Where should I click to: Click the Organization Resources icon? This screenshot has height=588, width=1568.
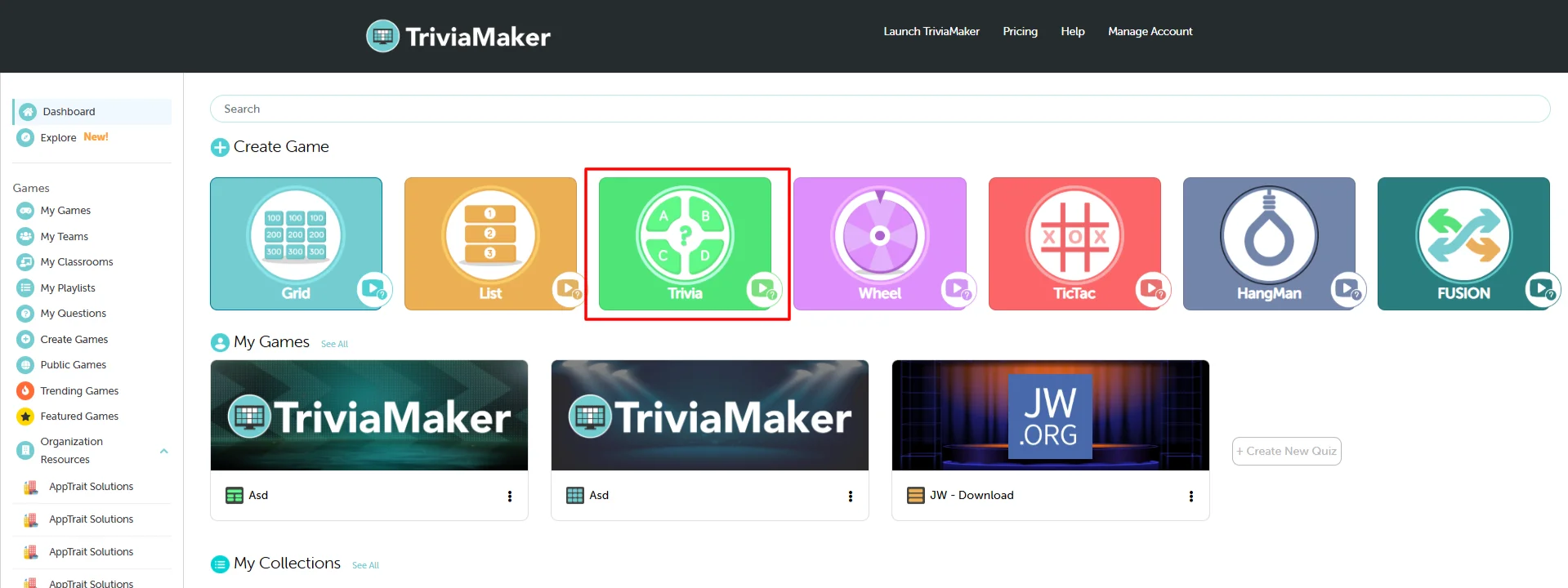click(25, 450)
